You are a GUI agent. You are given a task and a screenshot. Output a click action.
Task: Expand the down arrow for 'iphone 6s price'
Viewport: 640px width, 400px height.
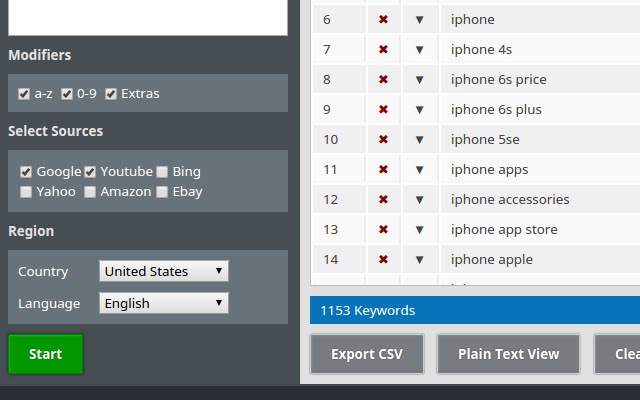[x=419, y=79]
